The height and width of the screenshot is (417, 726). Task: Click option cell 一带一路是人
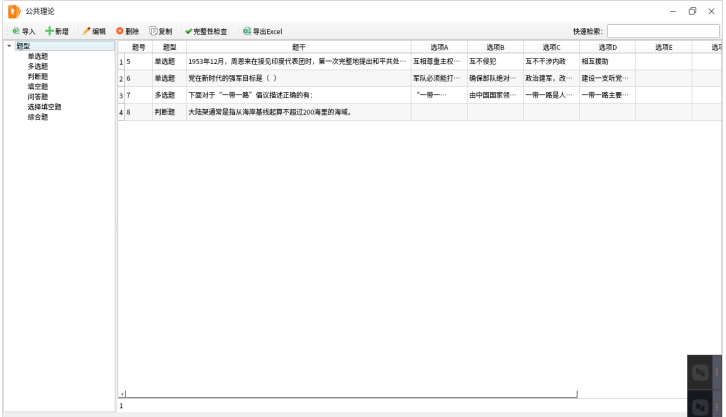click(551, 95)
